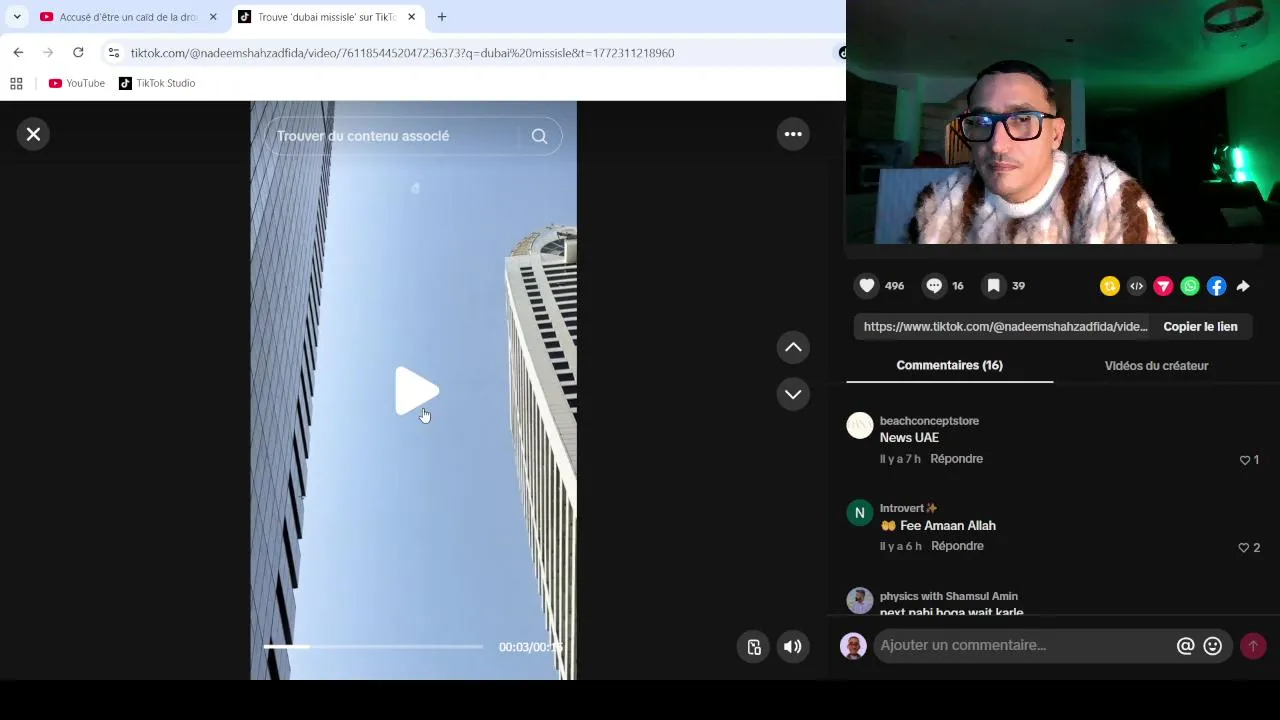Go to previous video with up chevron
Screen dimensions: 1280x720
click(793, 347)
